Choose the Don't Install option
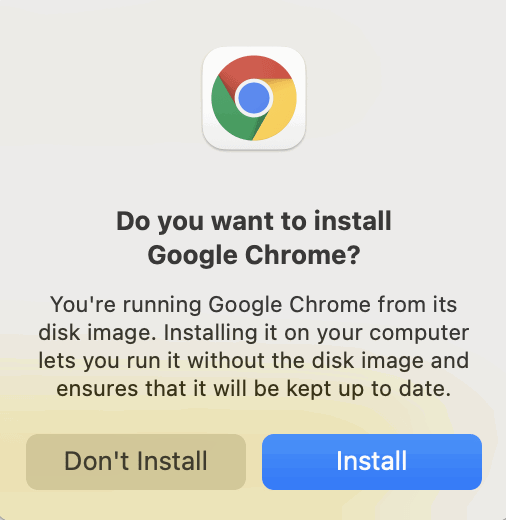Viewport: 506px width, 520px height. pos(136,462)
